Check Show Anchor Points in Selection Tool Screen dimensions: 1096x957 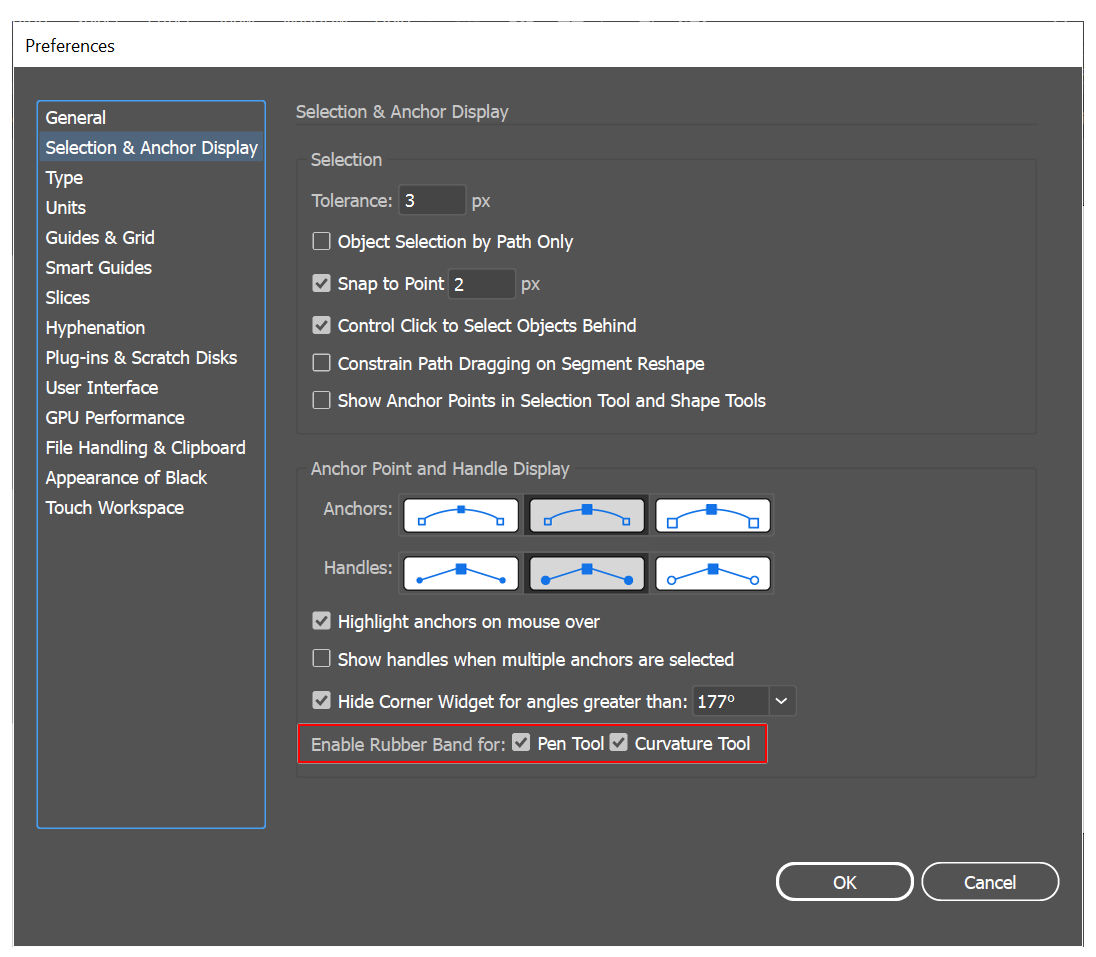321,400
